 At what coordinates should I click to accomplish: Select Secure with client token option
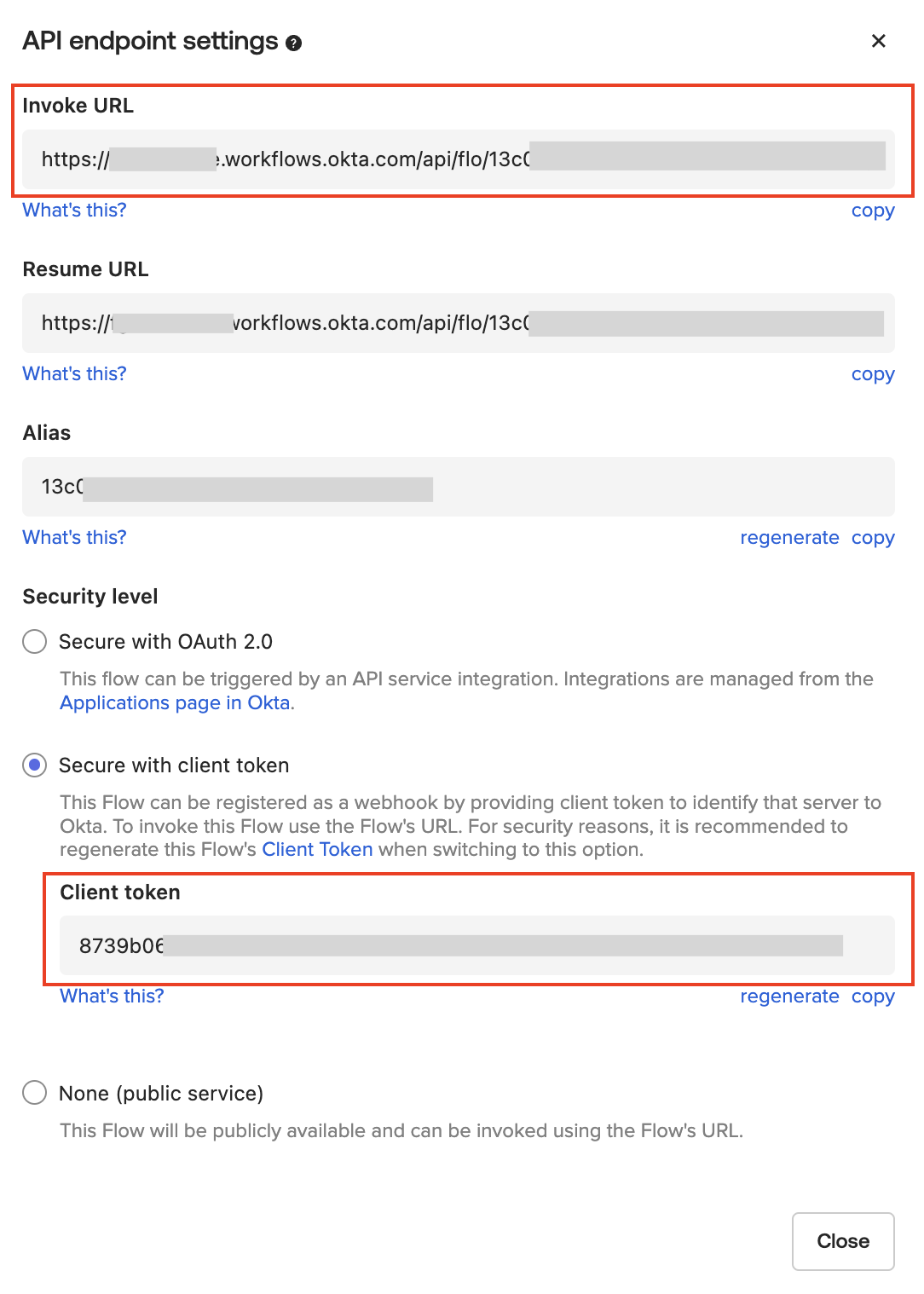[35, 765]
